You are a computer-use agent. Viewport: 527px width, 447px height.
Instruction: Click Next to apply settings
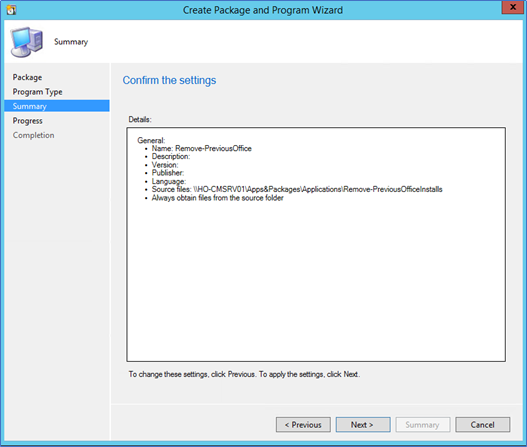pyautogui.click(x=363, y=425)
